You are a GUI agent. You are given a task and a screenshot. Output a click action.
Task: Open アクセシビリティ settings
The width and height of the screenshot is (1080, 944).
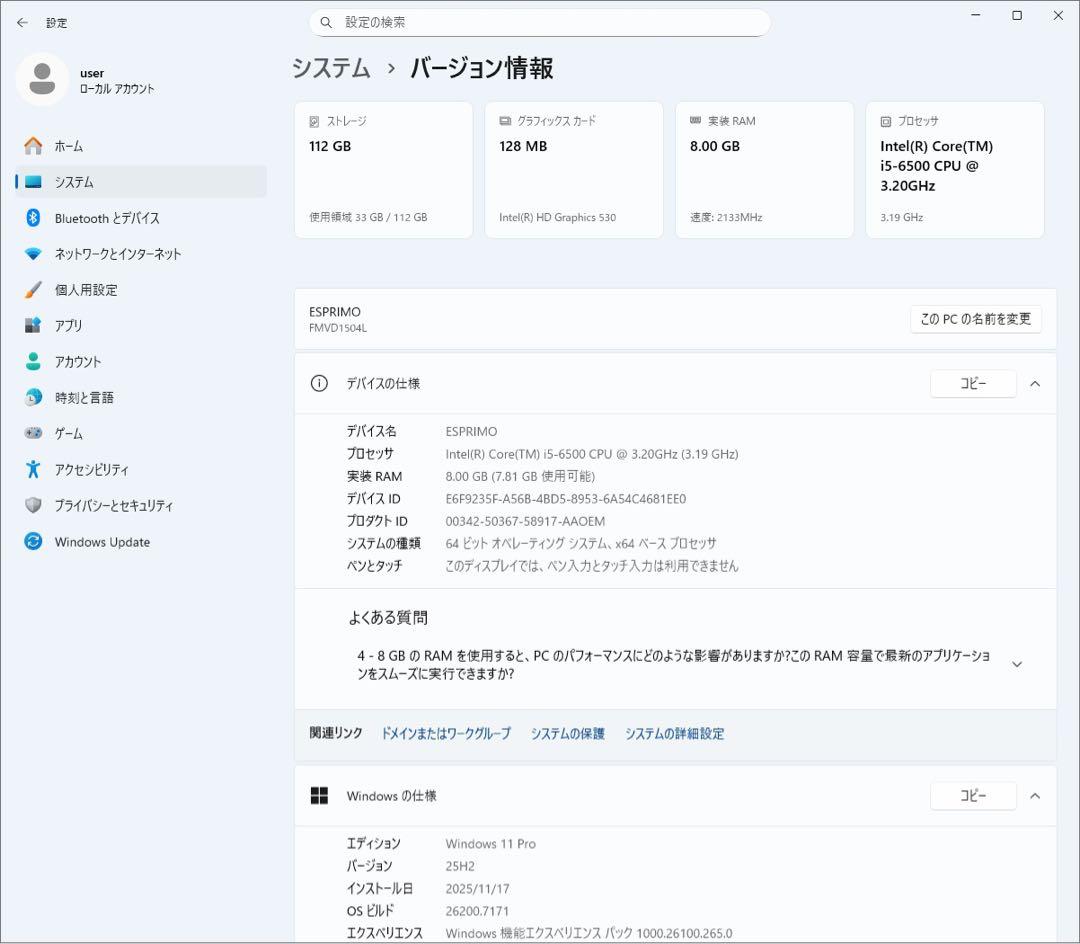point(94,469)
